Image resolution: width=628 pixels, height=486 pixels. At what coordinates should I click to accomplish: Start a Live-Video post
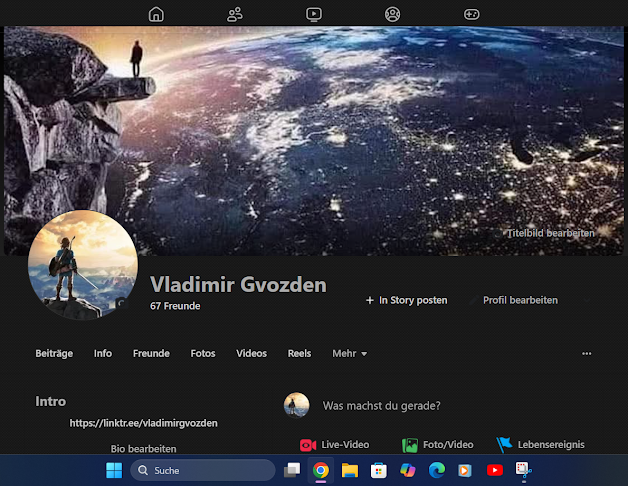pyautogui.click(x=335, y=445)
